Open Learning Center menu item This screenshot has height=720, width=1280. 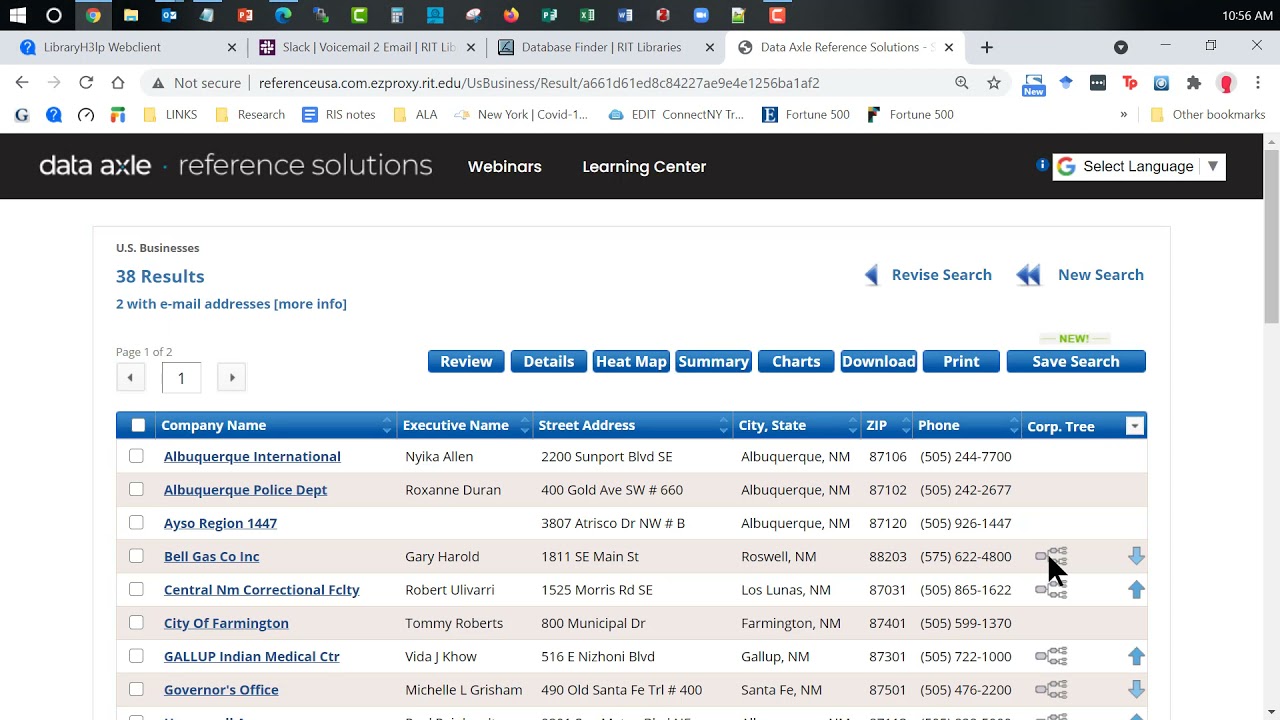coord(644,166)
